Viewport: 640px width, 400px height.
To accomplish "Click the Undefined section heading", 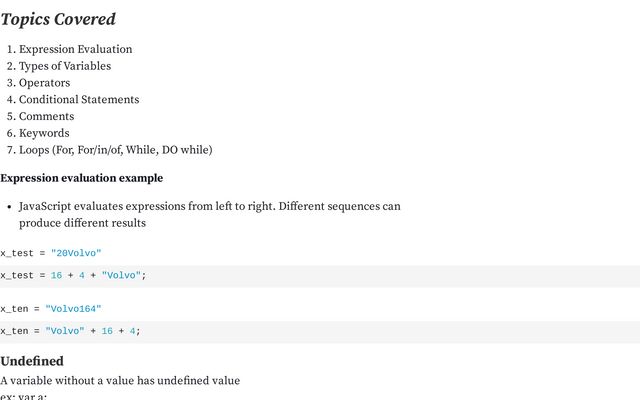I will pos(32,361).
